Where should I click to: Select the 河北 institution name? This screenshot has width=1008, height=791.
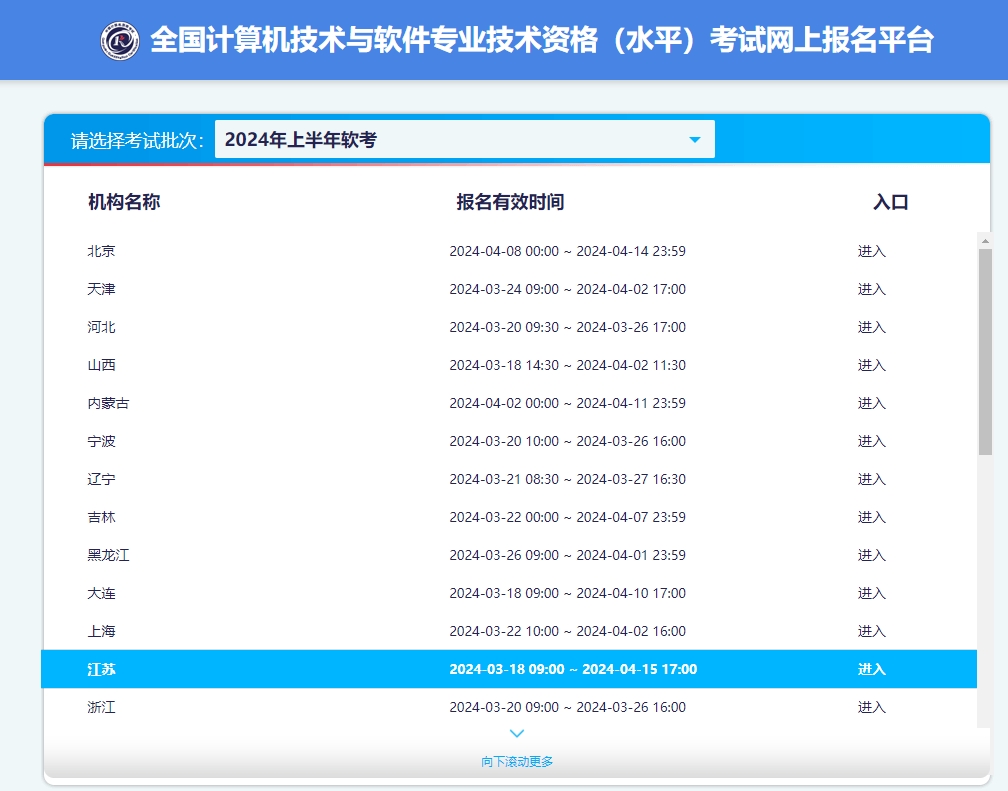(102, 327)
